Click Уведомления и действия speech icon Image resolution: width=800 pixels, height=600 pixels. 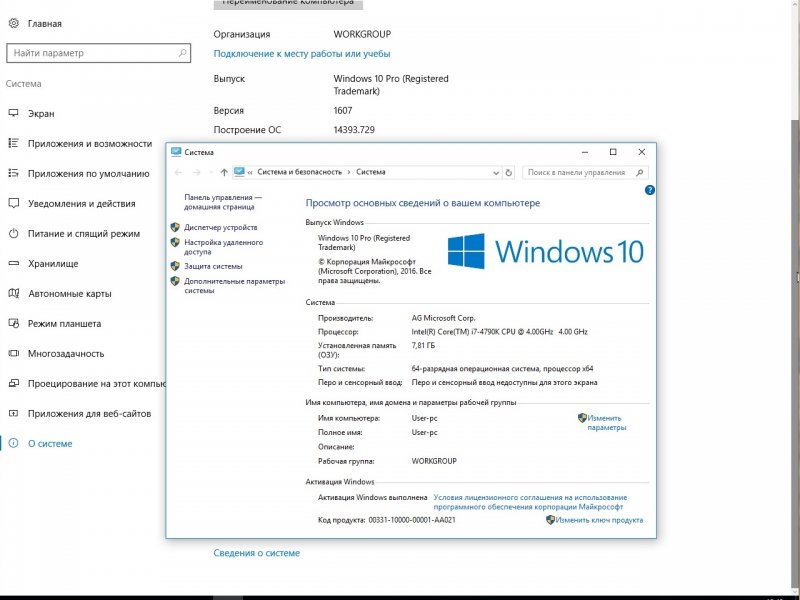14,203
